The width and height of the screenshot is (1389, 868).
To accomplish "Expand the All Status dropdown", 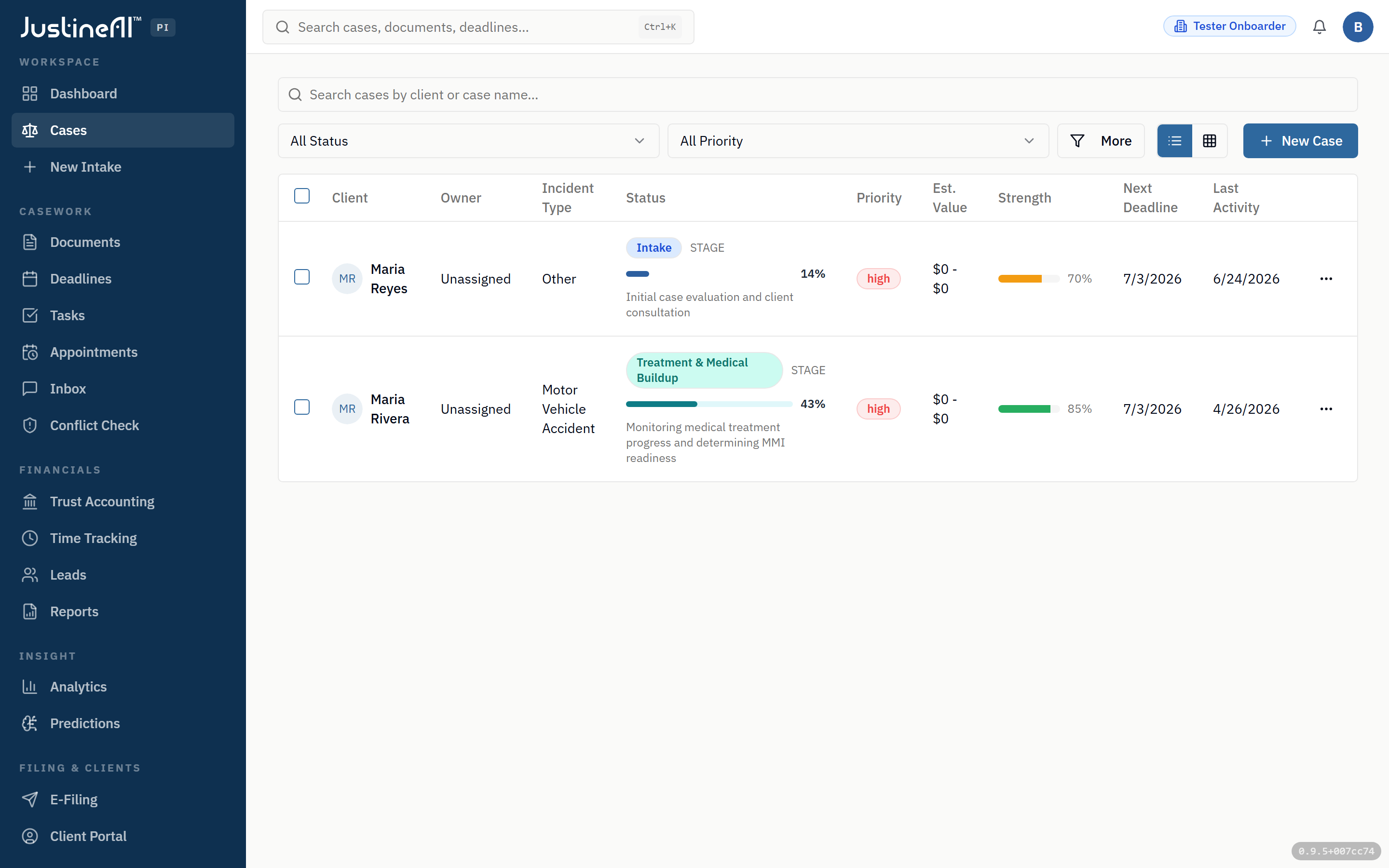I will [468, 141].
